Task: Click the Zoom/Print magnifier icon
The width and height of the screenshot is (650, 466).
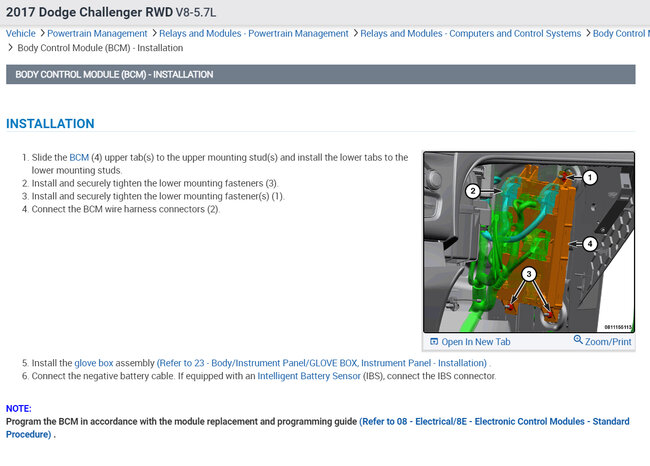Action: [578, 340]
